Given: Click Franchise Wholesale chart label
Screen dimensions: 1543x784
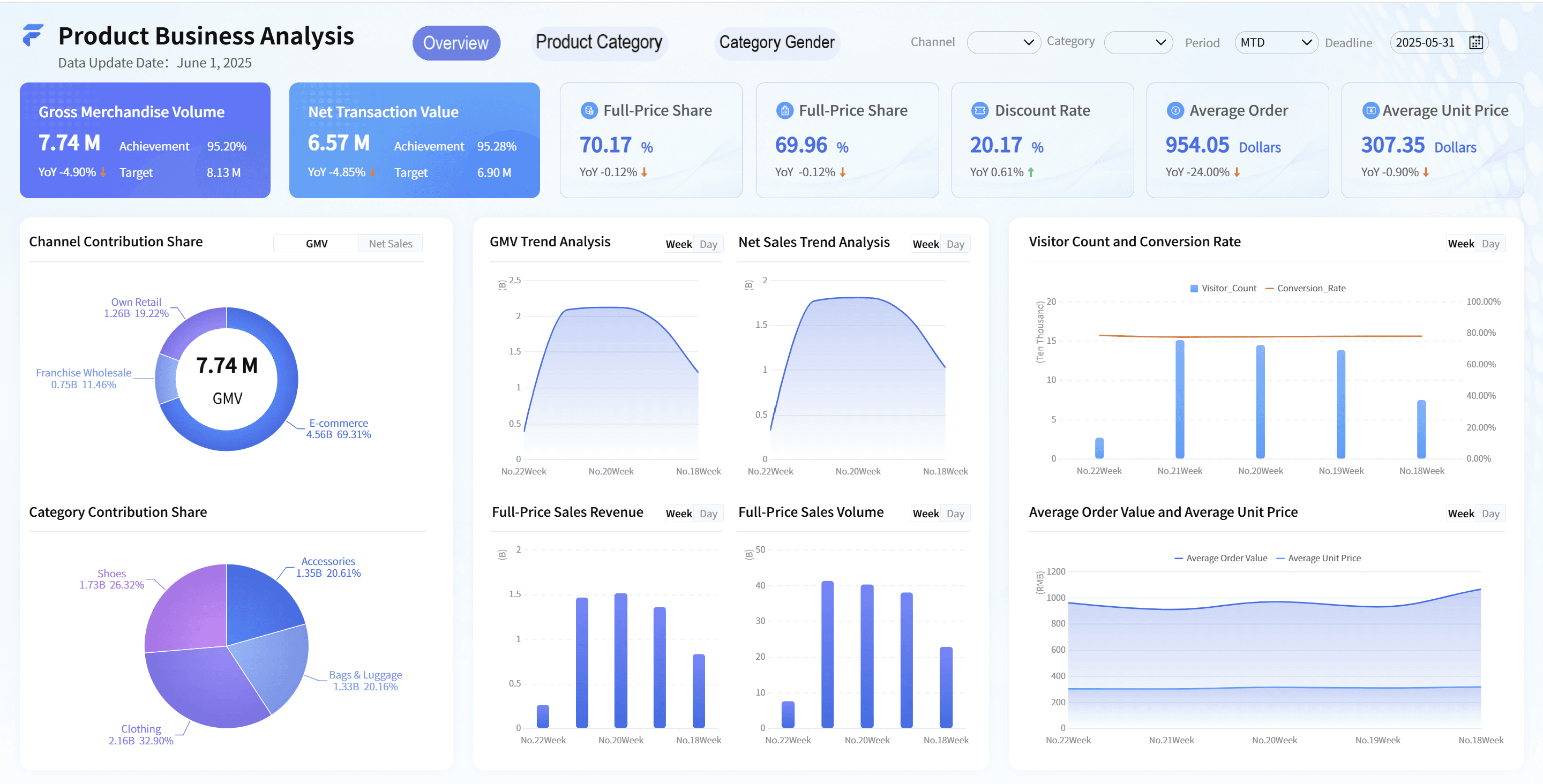Looking at the screenshot, I should pos(83,379).
